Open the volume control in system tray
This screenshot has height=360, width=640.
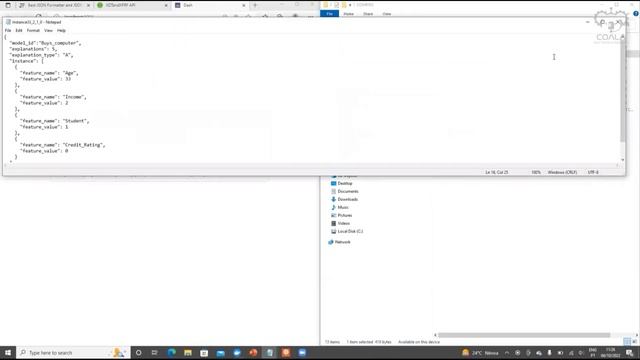582,353
